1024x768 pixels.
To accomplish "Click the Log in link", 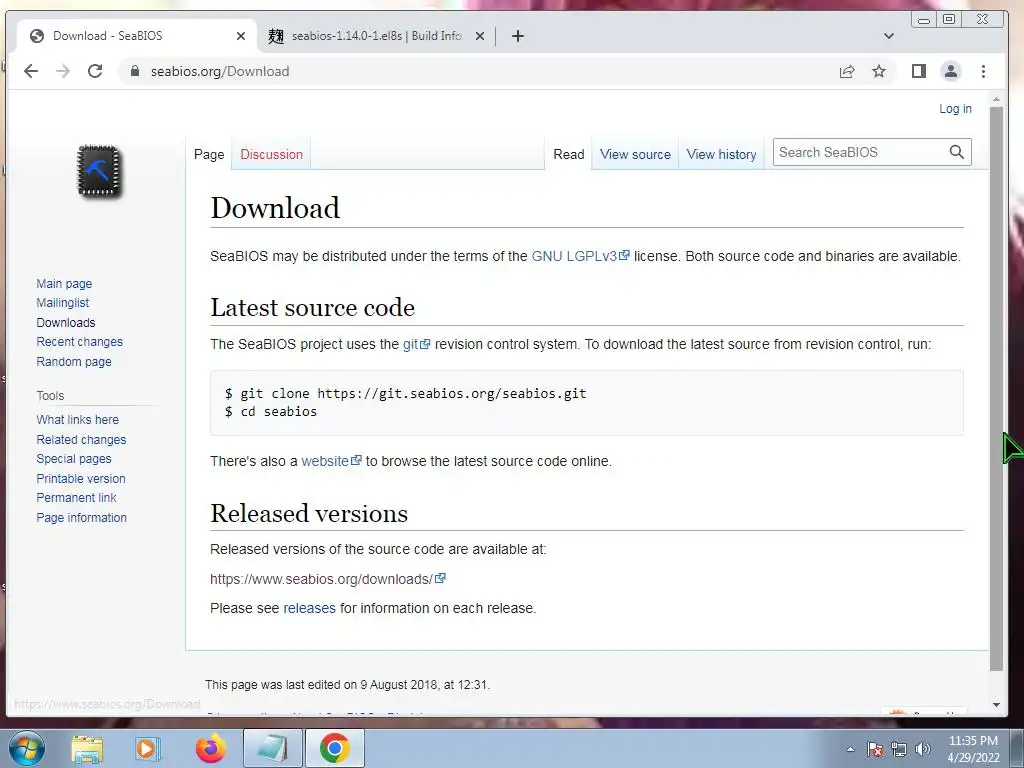I will (955, 109).
